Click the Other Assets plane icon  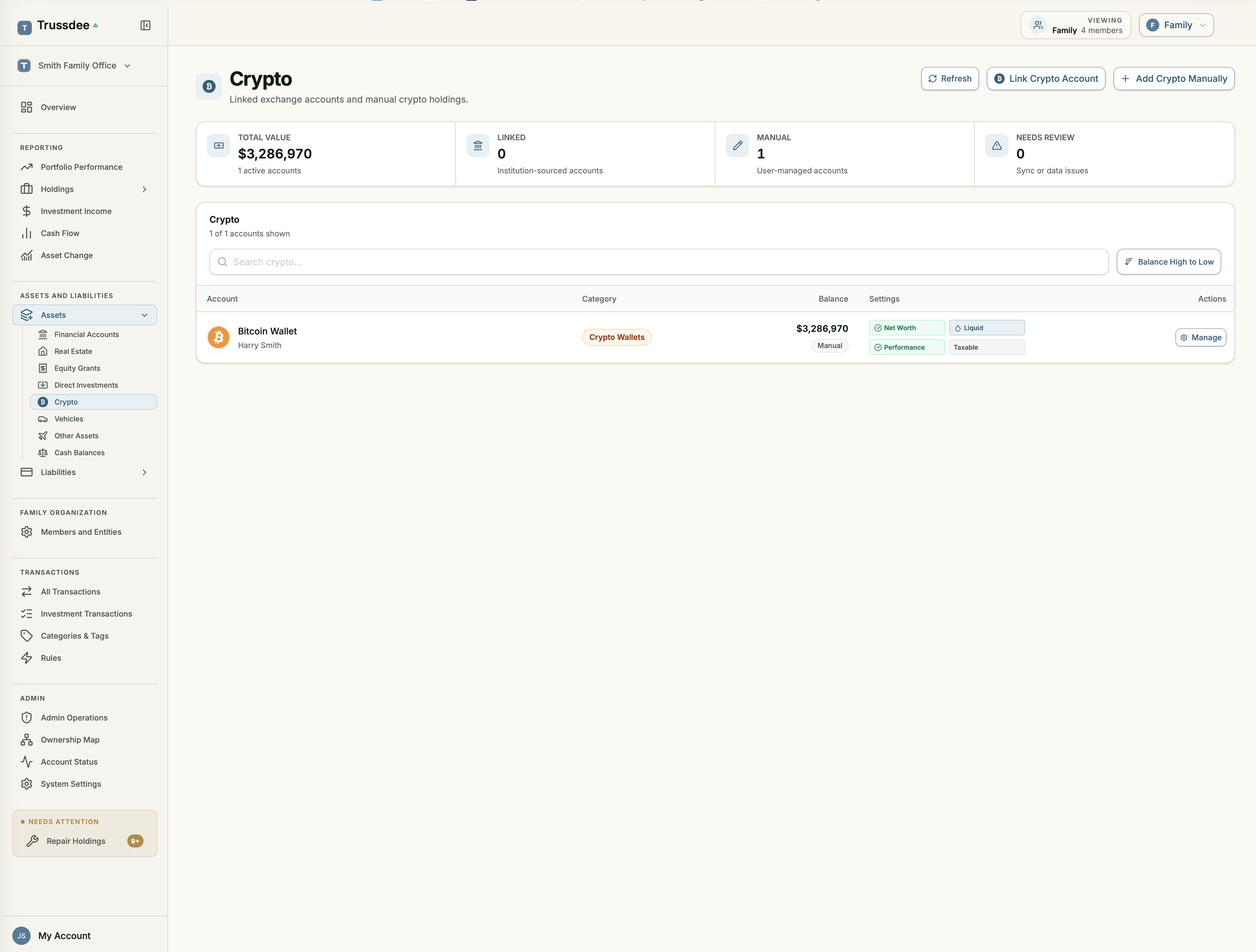click(43, 436)
